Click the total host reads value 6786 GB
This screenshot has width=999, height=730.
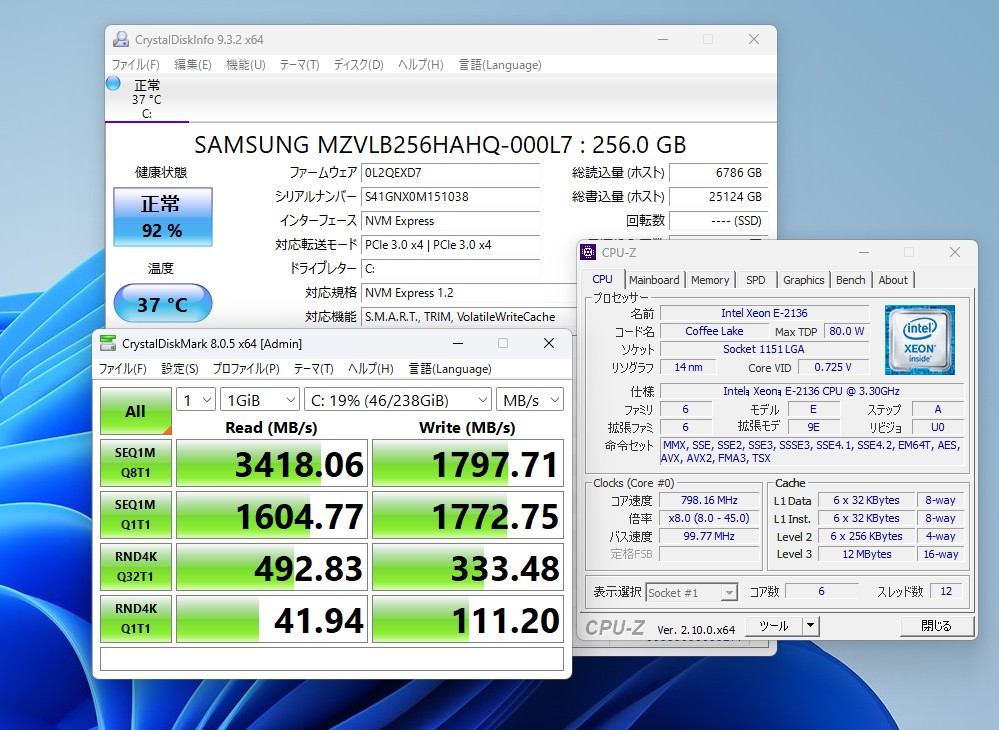(x=718, y=173)
